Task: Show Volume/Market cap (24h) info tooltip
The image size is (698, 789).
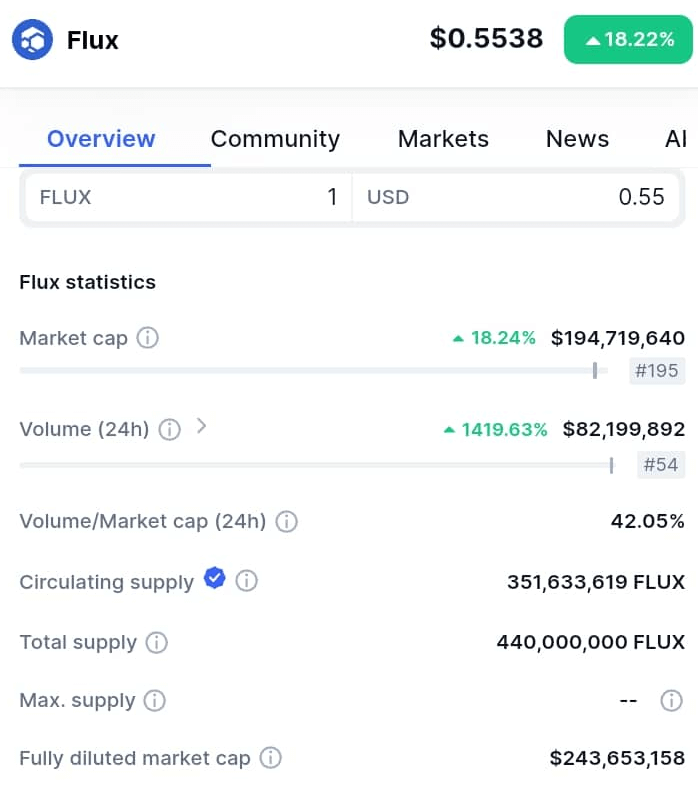Action: click(x=286, y=521)
